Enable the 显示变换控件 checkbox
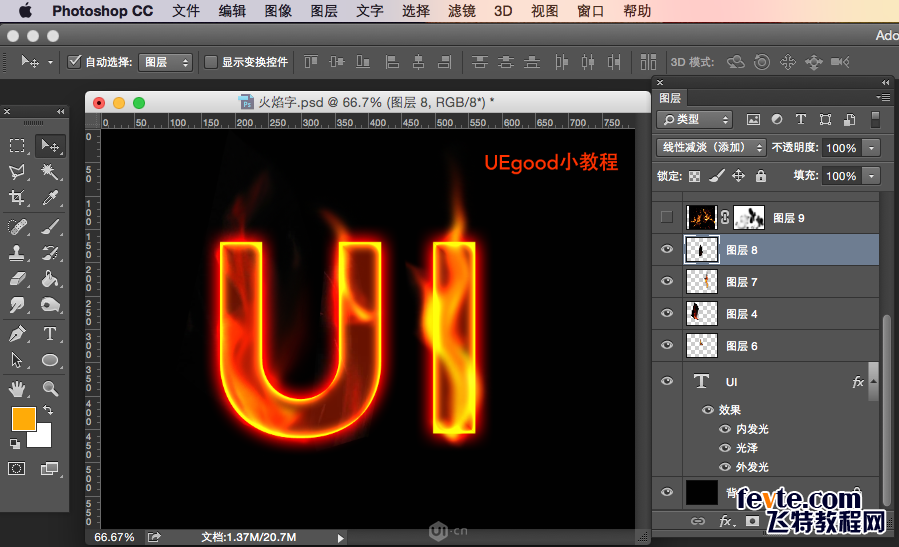The width and height of the screenshot is (899, 547). click(x=211, y=62)
